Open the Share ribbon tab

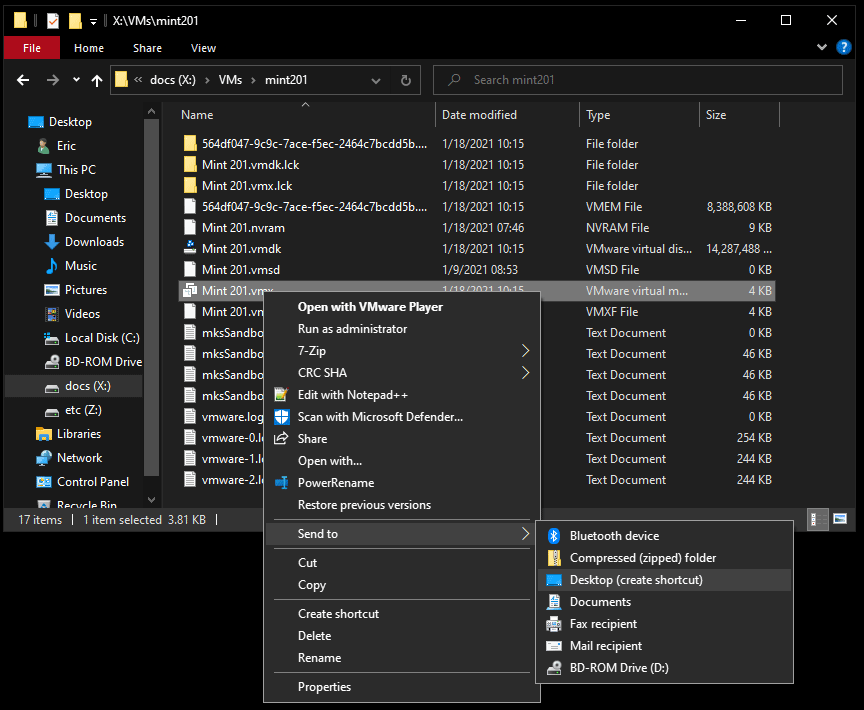click(x=147, y=48)
